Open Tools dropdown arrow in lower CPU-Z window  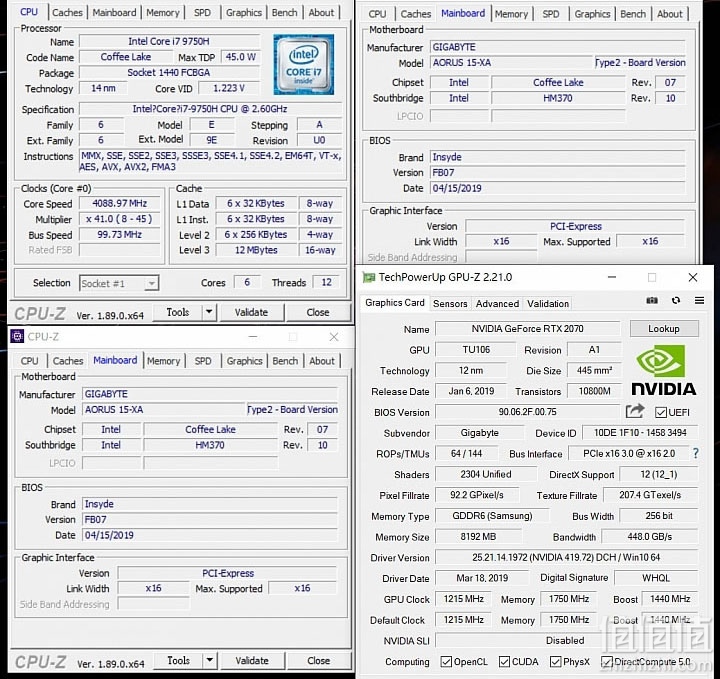click(x=209, y=661)
